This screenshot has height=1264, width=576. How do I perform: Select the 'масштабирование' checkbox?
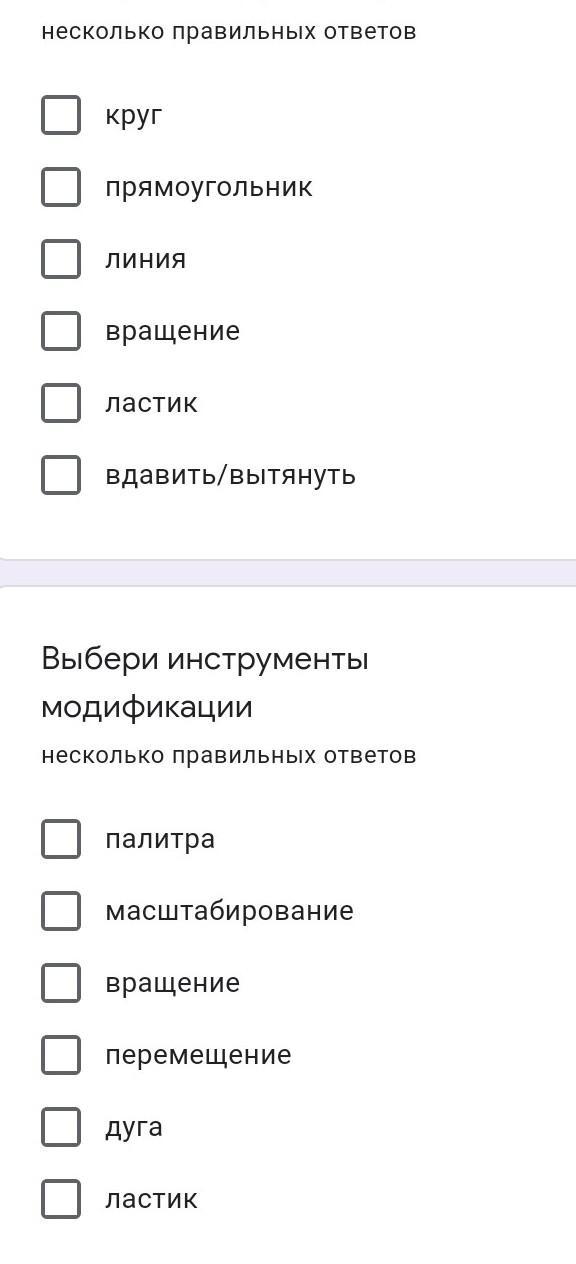61,911
